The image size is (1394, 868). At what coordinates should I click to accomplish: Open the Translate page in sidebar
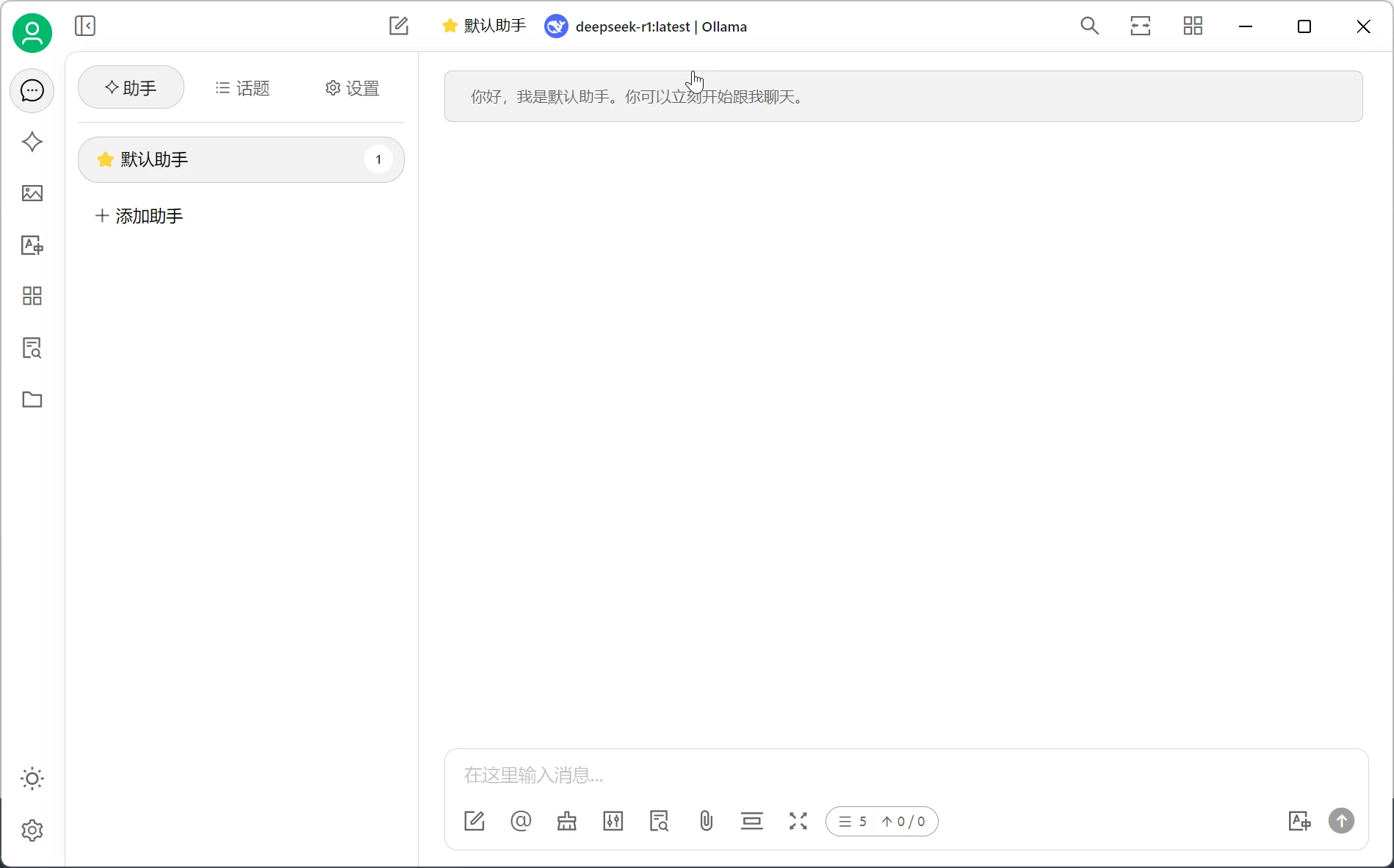point(32,245)
